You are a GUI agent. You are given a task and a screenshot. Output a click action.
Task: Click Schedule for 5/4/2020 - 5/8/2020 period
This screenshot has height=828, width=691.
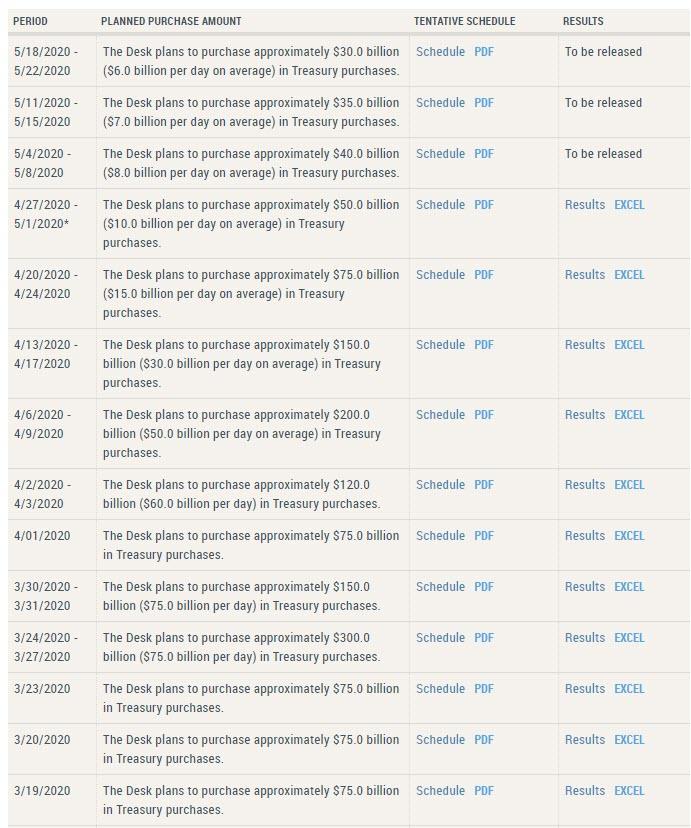tap(440, 154)
